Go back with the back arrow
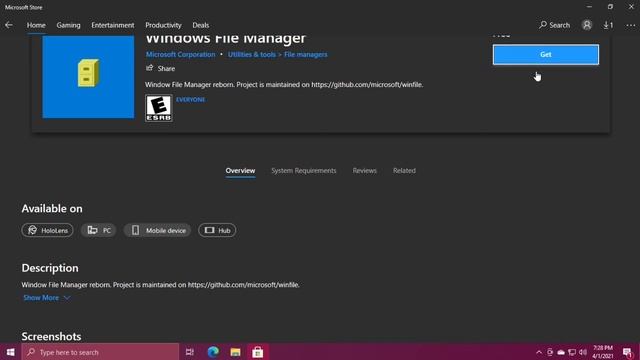640x360 pixels. click(9, 25)
